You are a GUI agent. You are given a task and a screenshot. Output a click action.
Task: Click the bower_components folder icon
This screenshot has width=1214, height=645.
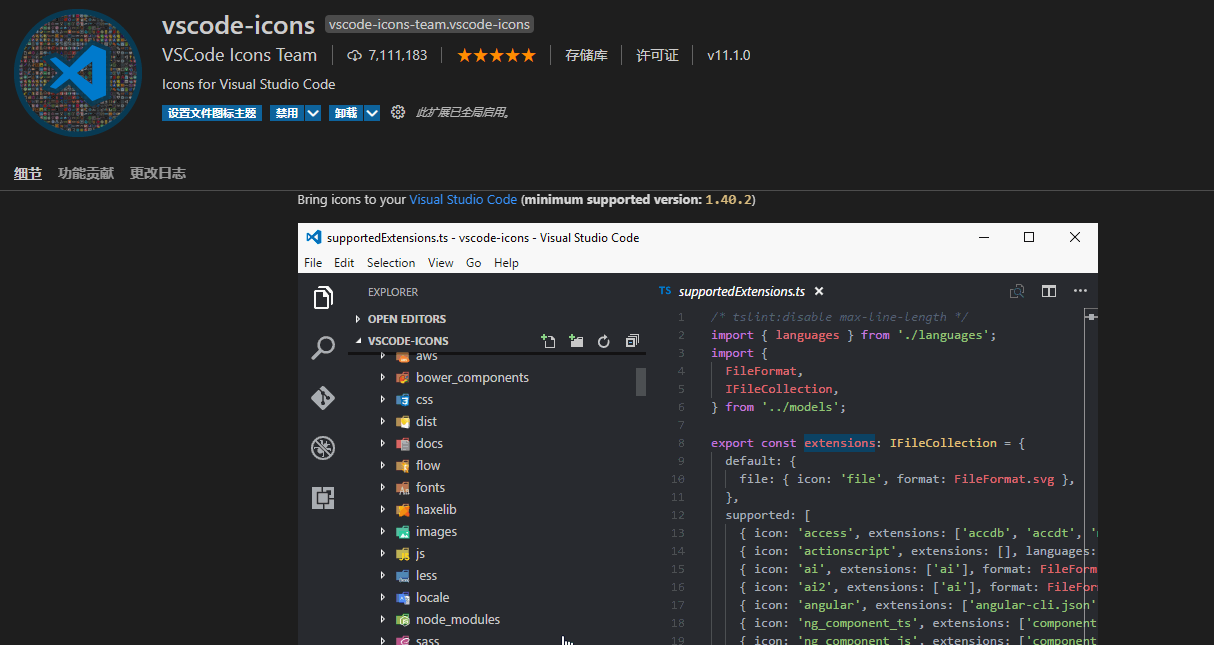click(x=403, y=378)
